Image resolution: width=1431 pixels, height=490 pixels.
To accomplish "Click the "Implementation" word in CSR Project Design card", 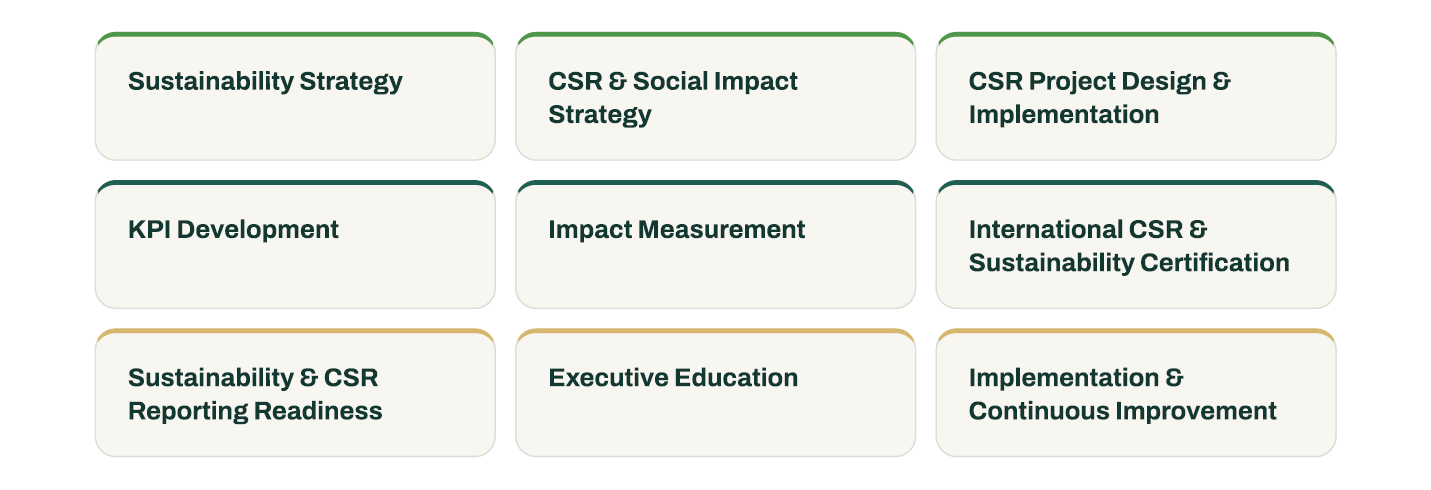I will point(1064,115).
